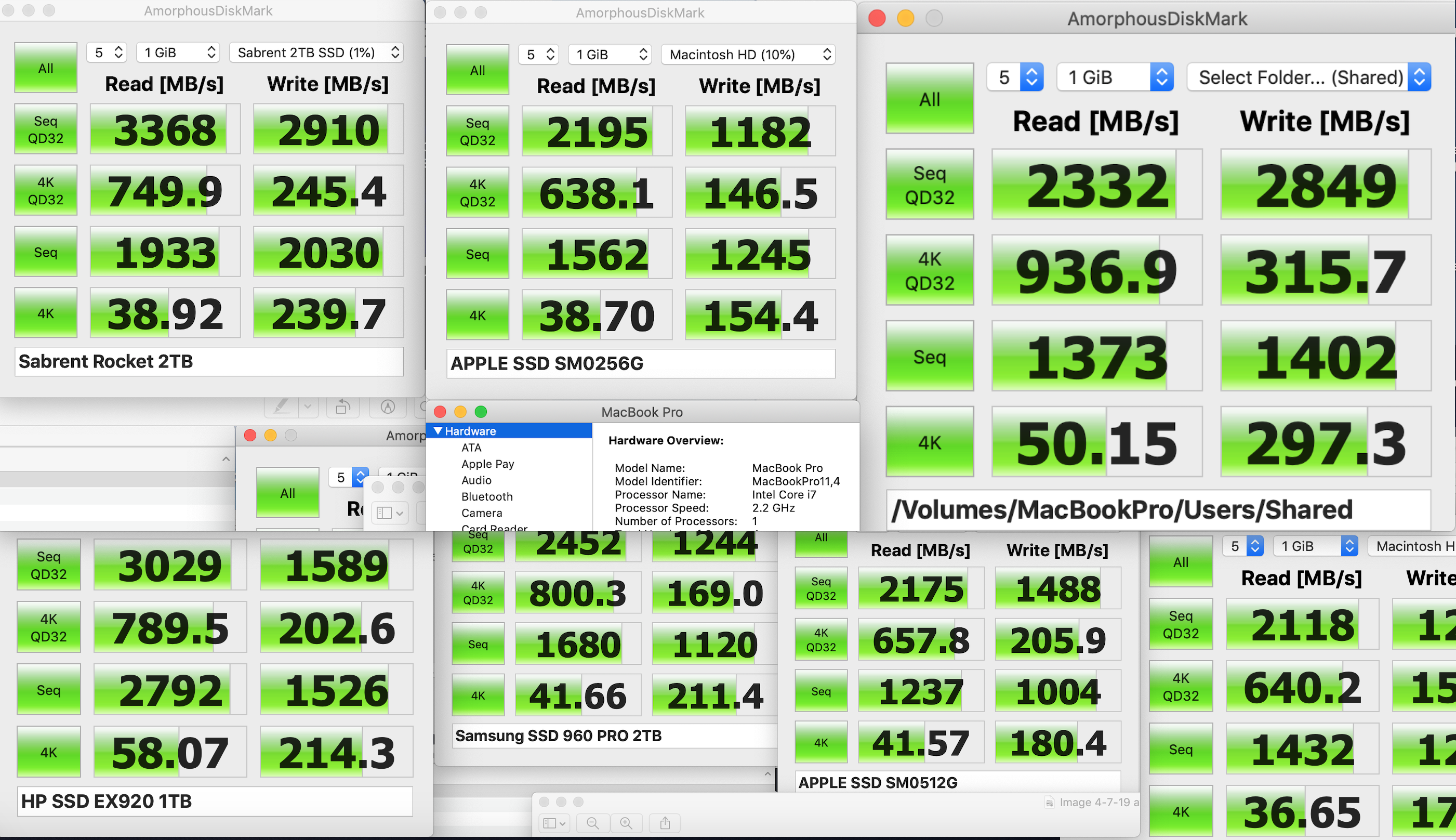The width and height of the screenshot is (1456, 840).
Task: Open the 1 GiB size dropdown in front window
Action: 1115,77
